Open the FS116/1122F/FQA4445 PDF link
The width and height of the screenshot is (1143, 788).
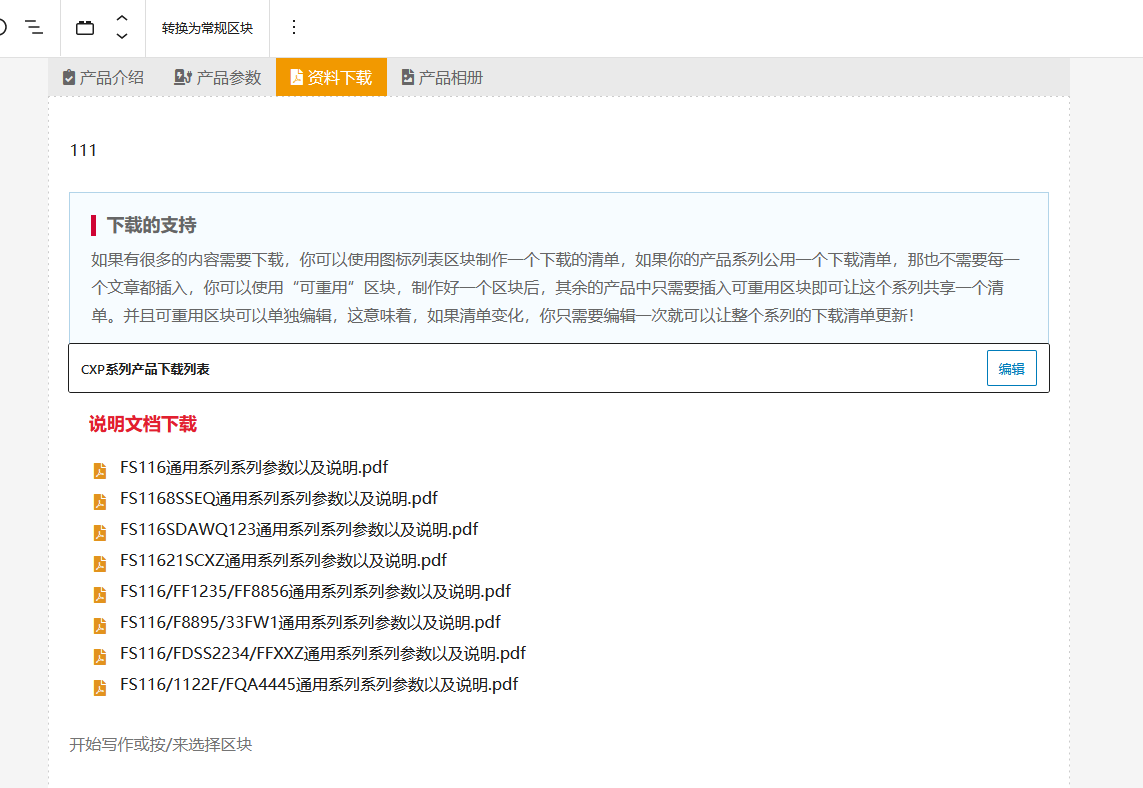pos(318,685)
